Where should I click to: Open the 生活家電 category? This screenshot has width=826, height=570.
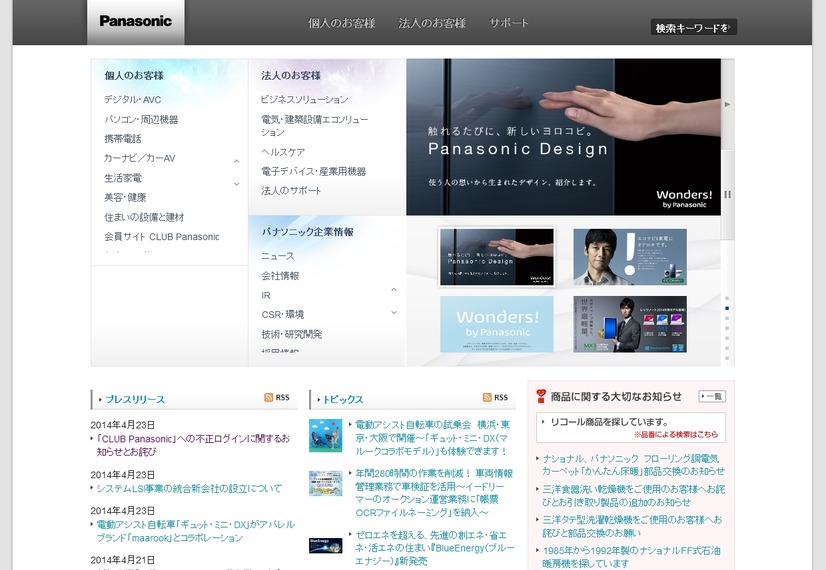123,178
